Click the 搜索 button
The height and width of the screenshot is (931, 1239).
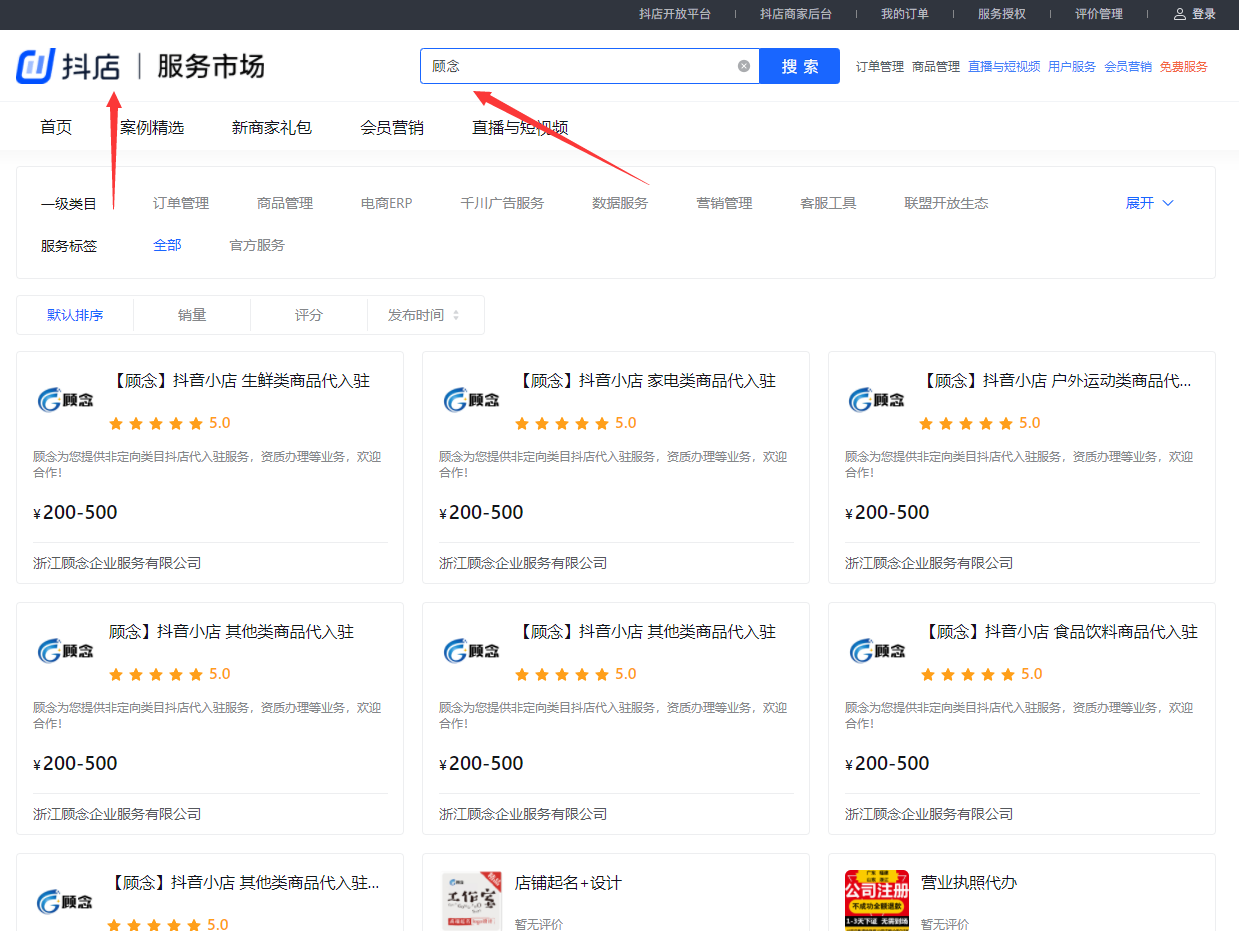pos(799,66)
